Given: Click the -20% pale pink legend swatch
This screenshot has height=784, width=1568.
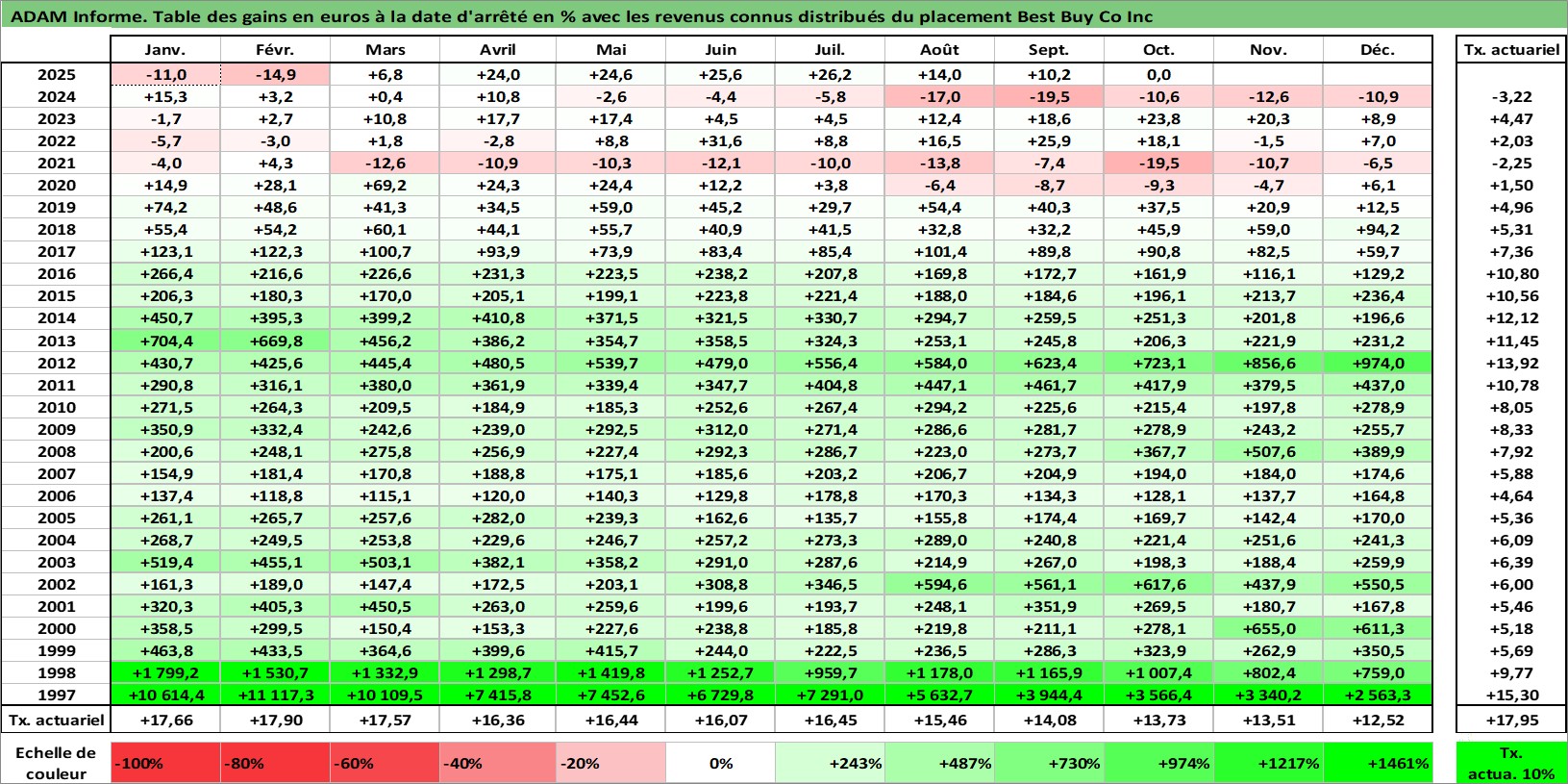Looking at the screenshot, I should click(610, 763).
